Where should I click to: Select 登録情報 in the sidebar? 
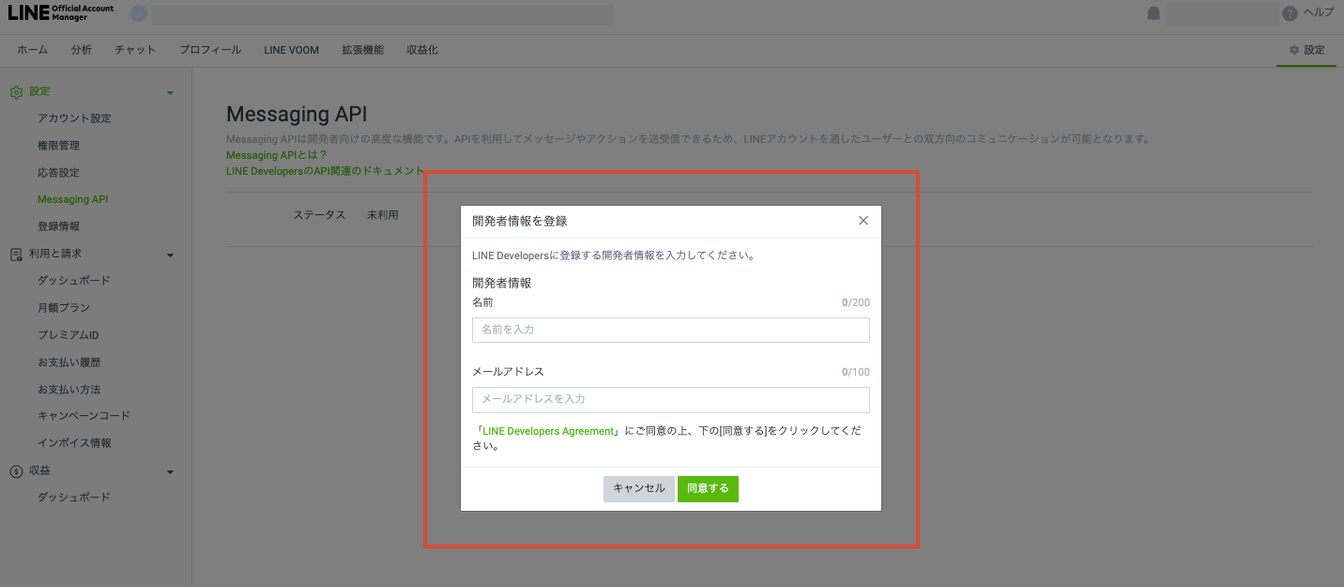click(59, 227)
